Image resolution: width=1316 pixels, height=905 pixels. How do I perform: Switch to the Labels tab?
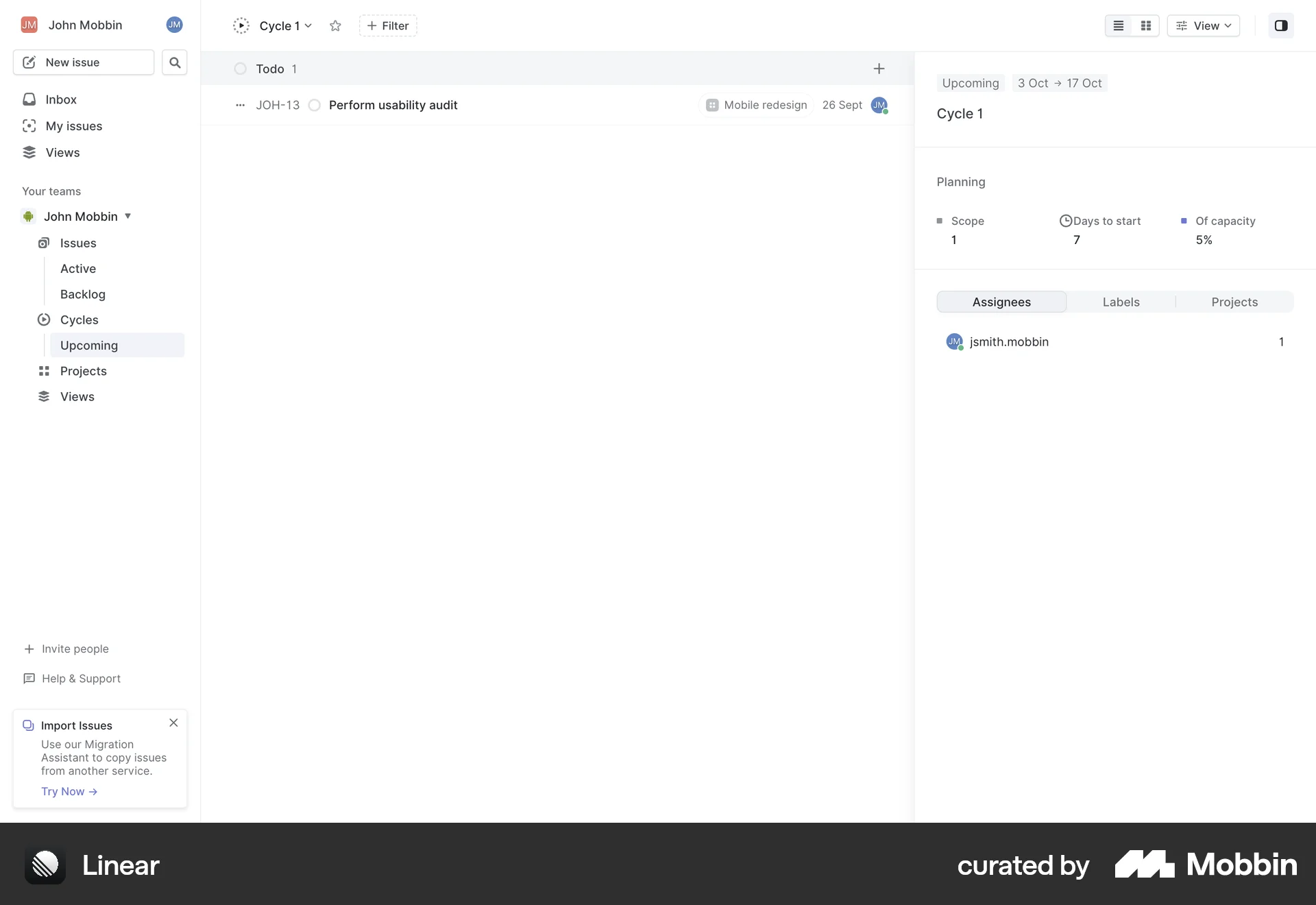(1121, 301)
